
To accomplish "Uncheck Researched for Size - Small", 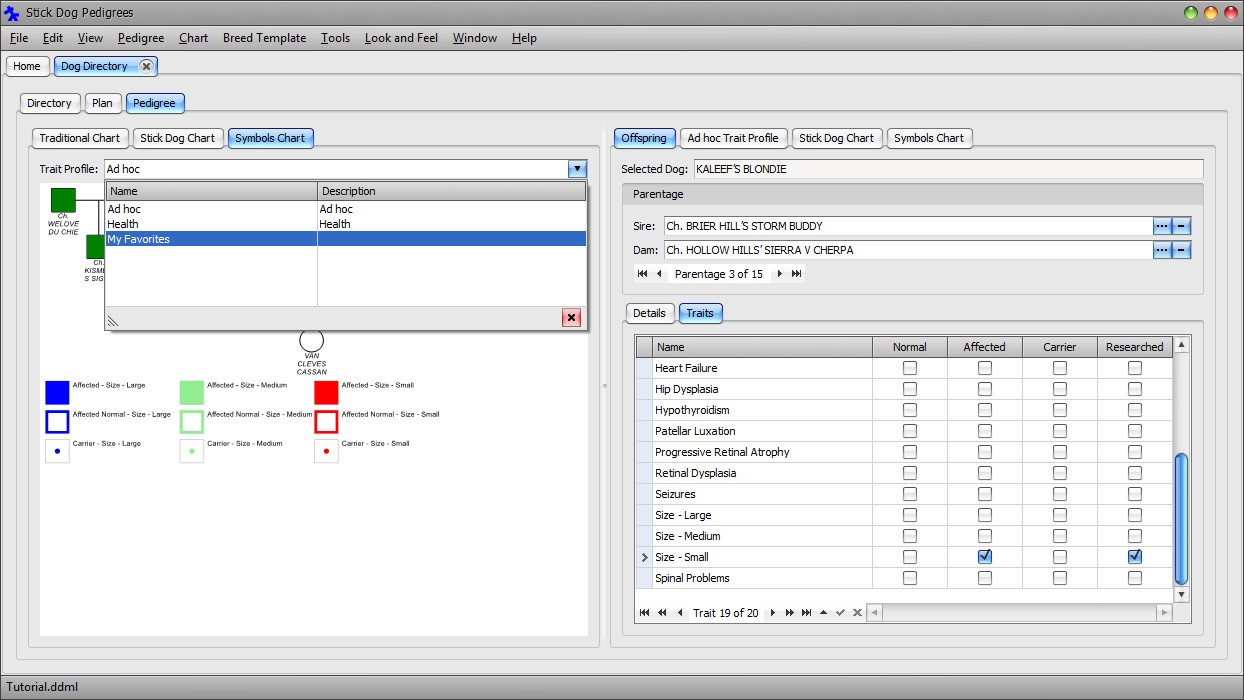I will pos(1134,557).
